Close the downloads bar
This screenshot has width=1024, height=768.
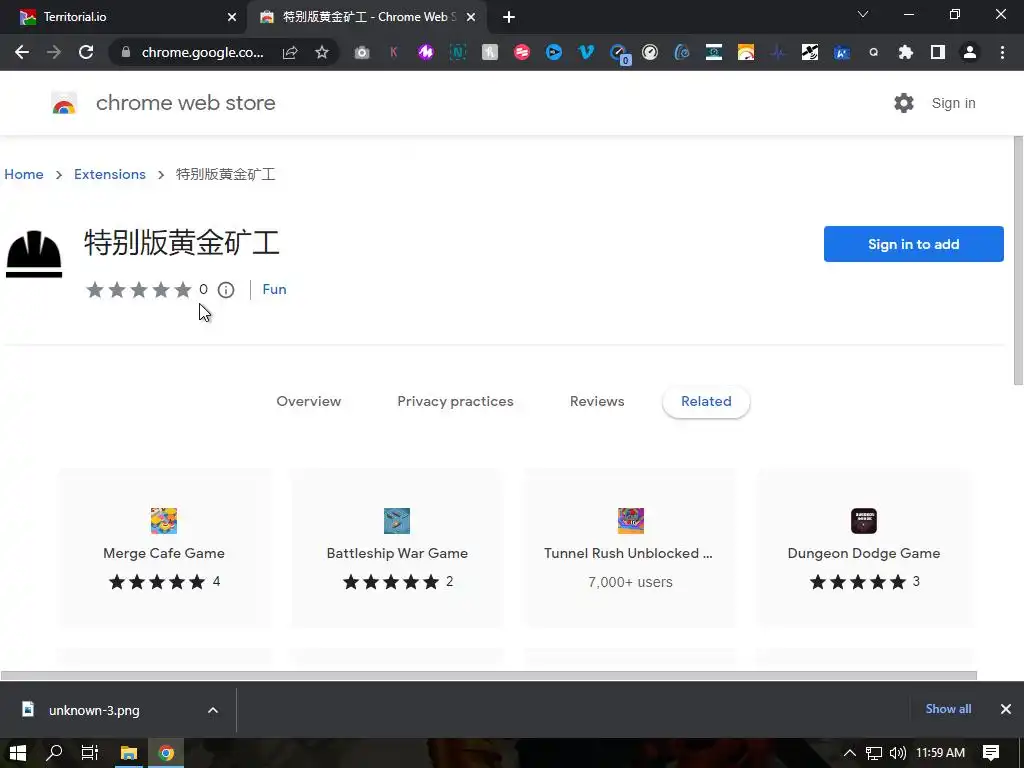pos(1006,709)
